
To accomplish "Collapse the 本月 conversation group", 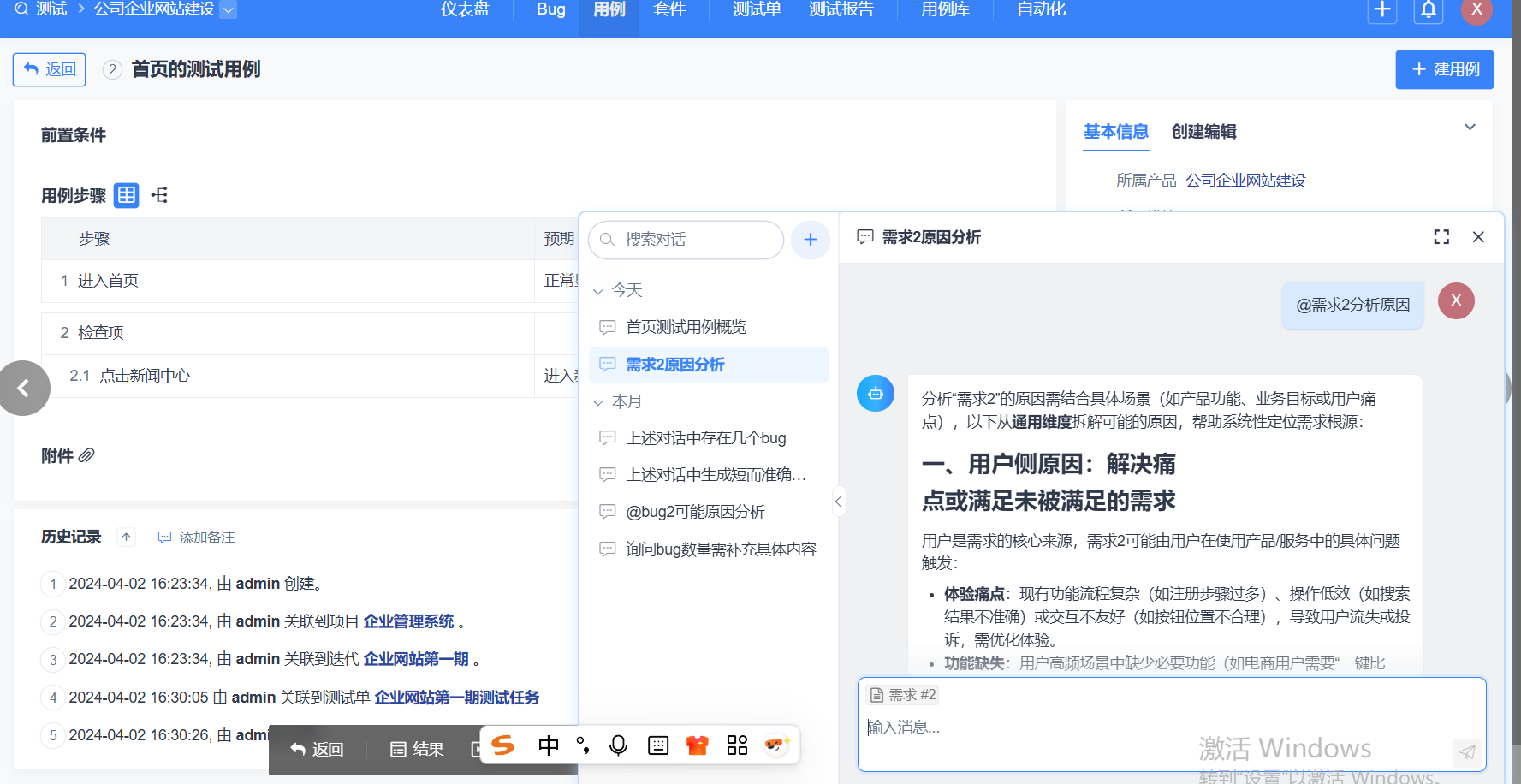I will point(598,402).
